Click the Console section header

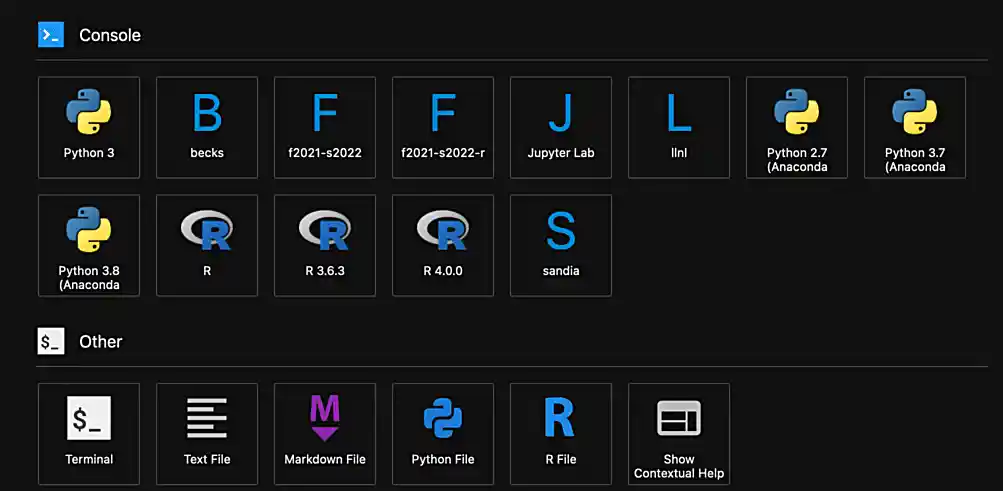(x=109, y=35)
